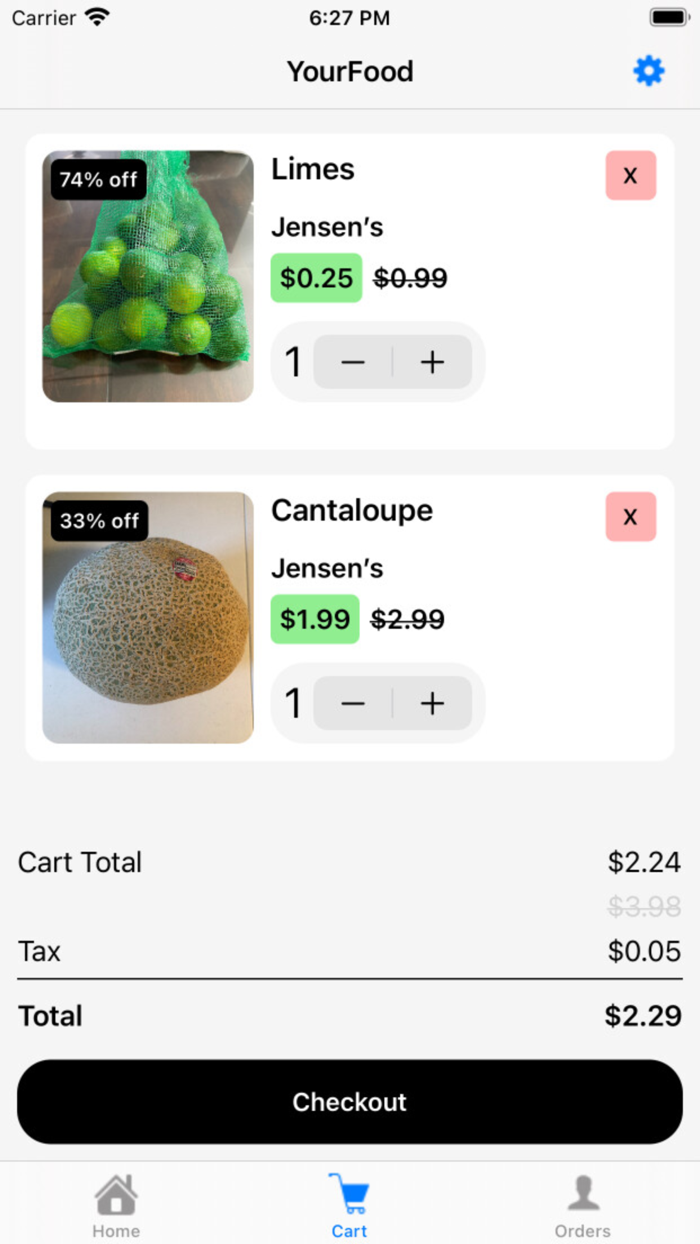Open the Limes product photo
This screenshot has height=1244, width=700.
tap(147, 277)
